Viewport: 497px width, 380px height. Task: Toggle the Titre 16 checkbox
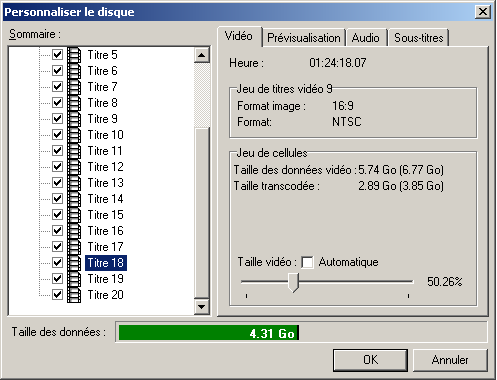[57, 230]
